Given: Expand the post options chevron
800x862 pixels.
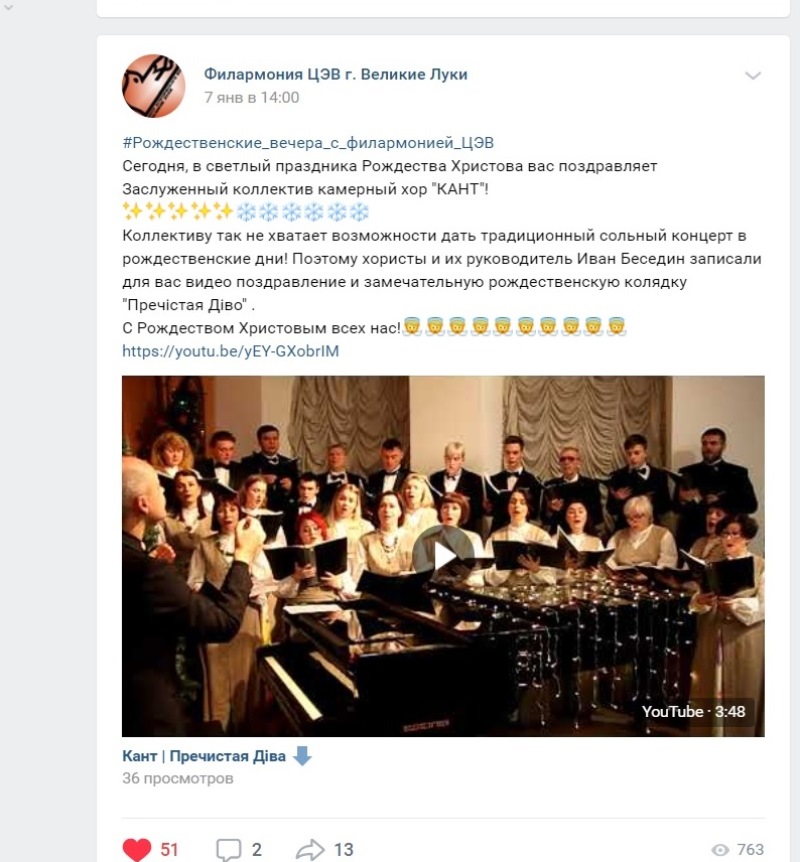Looking at the screenshot, I should [x=753, y=75].
